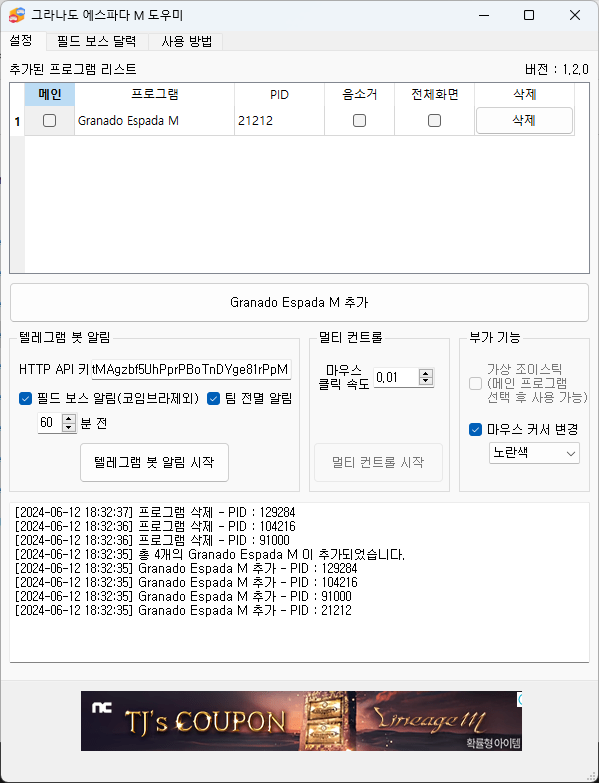Check the 메인 checkbox for Granado Espada M
The width and height of the screenshot is (599, 783).
coord(49,120)
